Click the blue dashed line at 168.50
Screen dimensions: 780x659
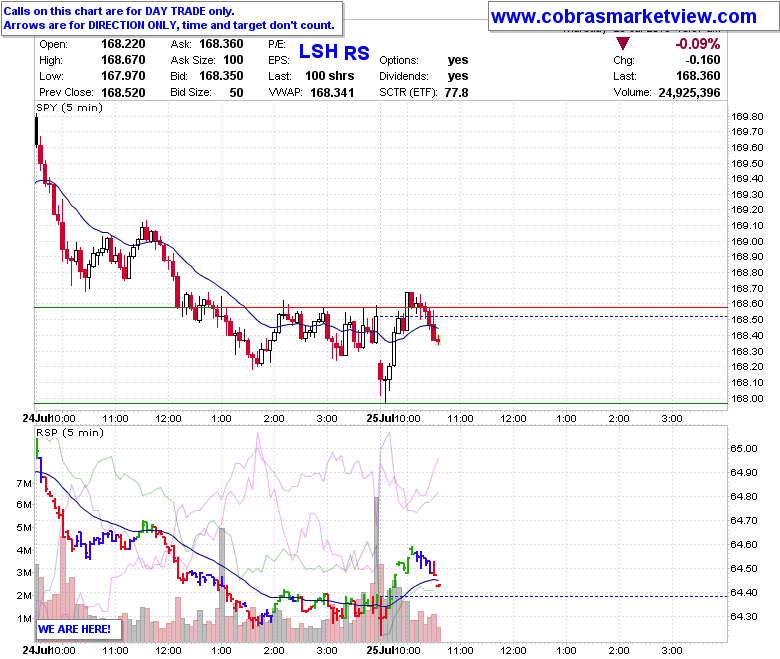(x=553, y=316)
